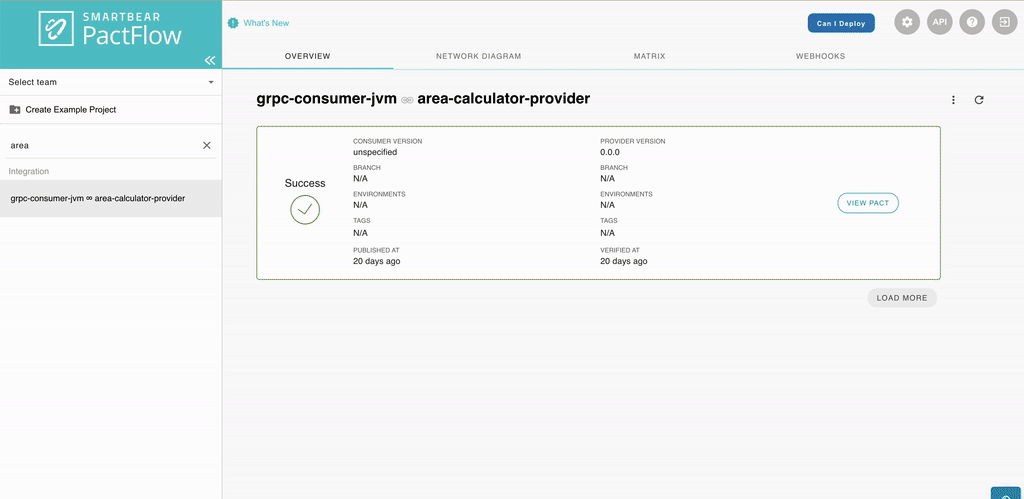Screen dimensions: 1024x499
Task: Click the area-calculator-provider heading text
Action: (504, 99)
